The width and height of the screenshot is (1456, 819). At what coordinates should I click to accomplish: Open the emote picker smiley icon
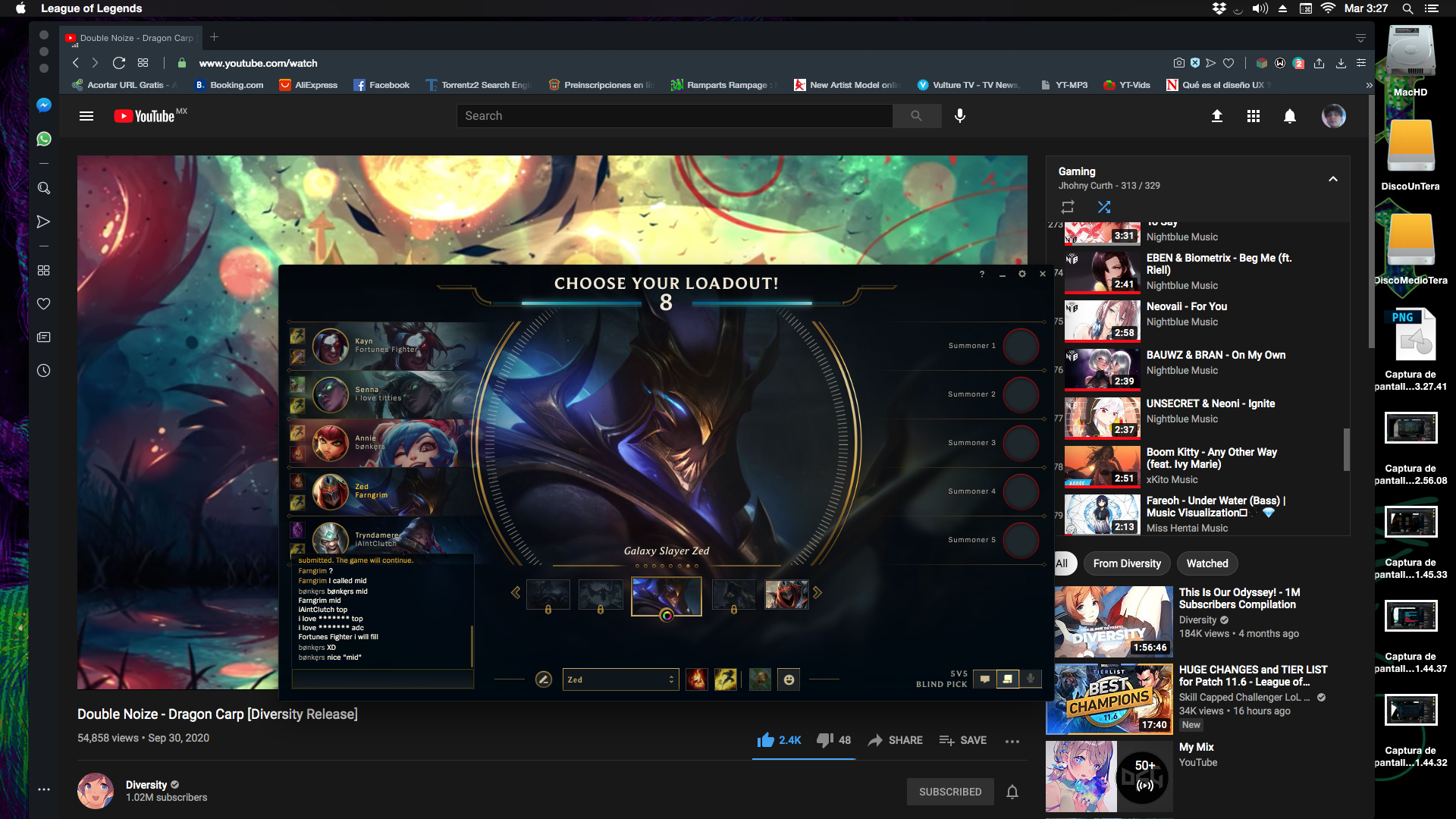(789, 679)
